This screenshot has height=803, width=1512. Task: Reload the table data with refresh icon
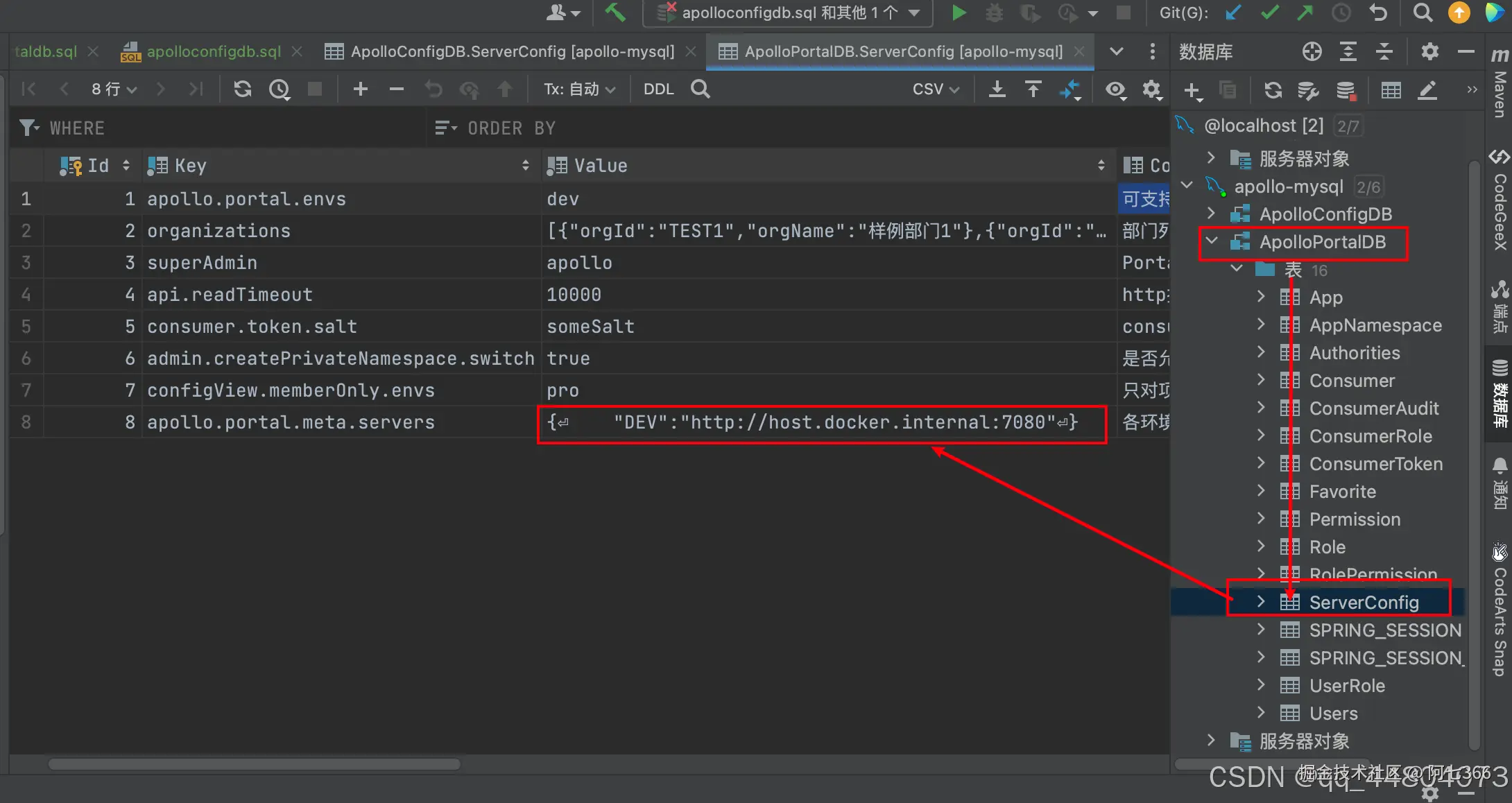pos(242,89)
